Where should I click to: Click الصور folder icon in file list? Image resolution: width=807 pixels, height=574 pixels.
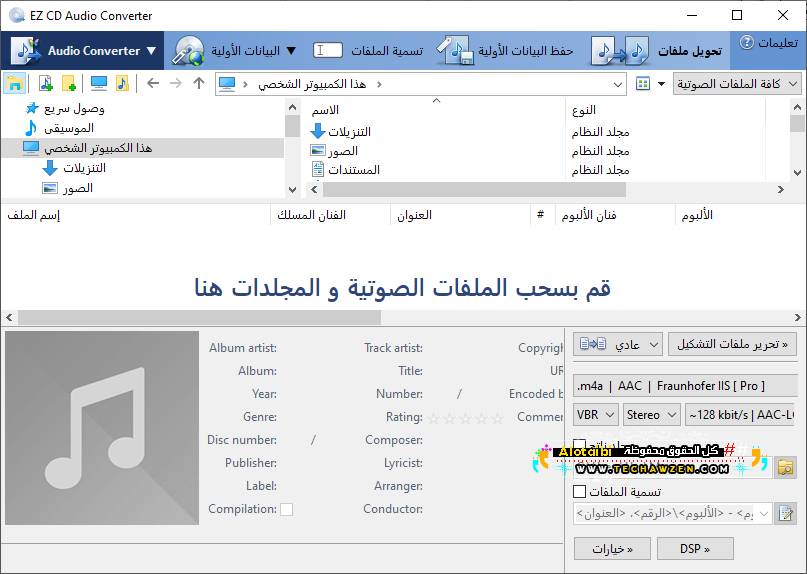click(x=318, y=151)
